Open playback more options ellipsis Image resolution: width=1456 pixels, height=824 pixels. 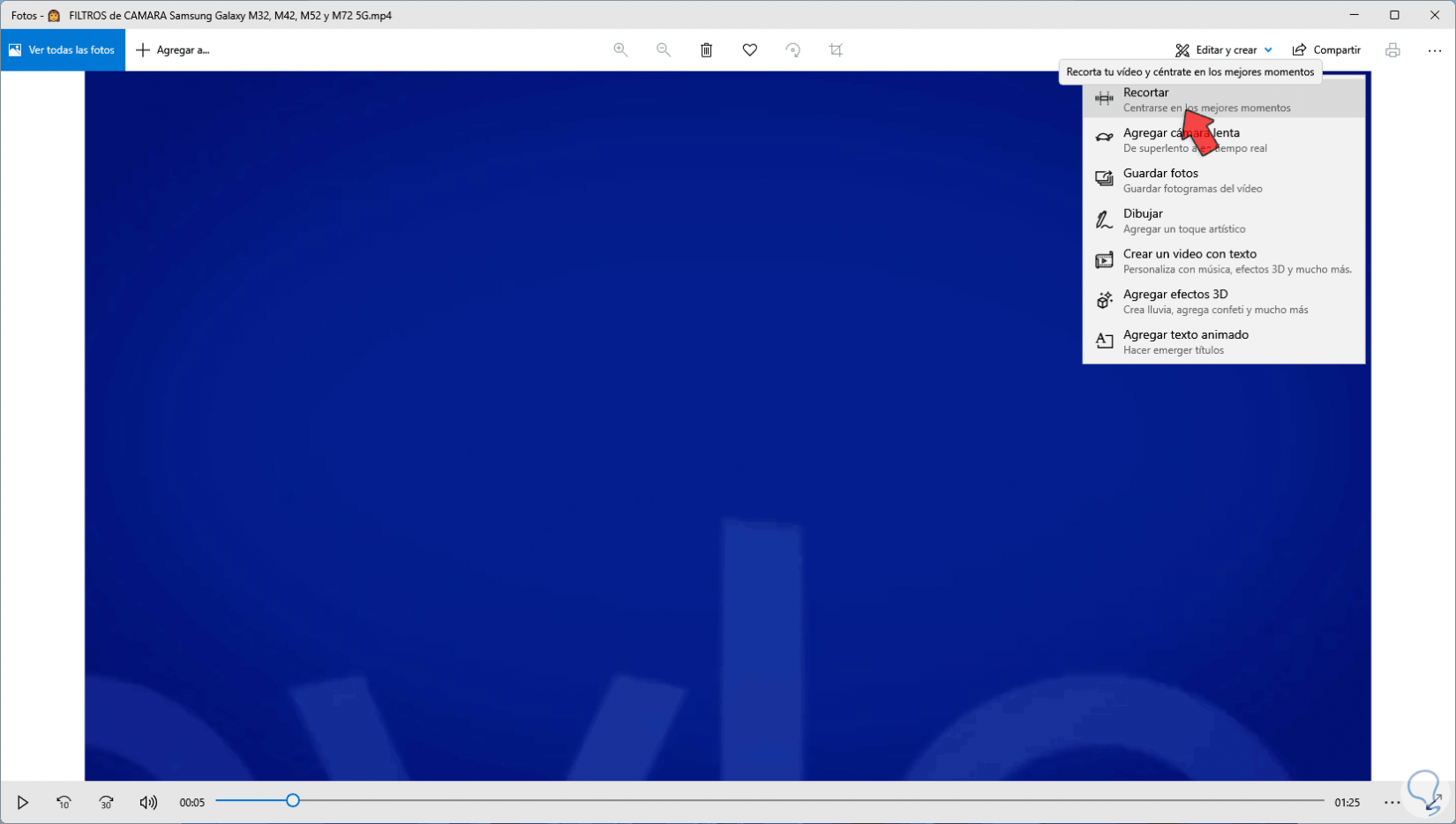1392,803
